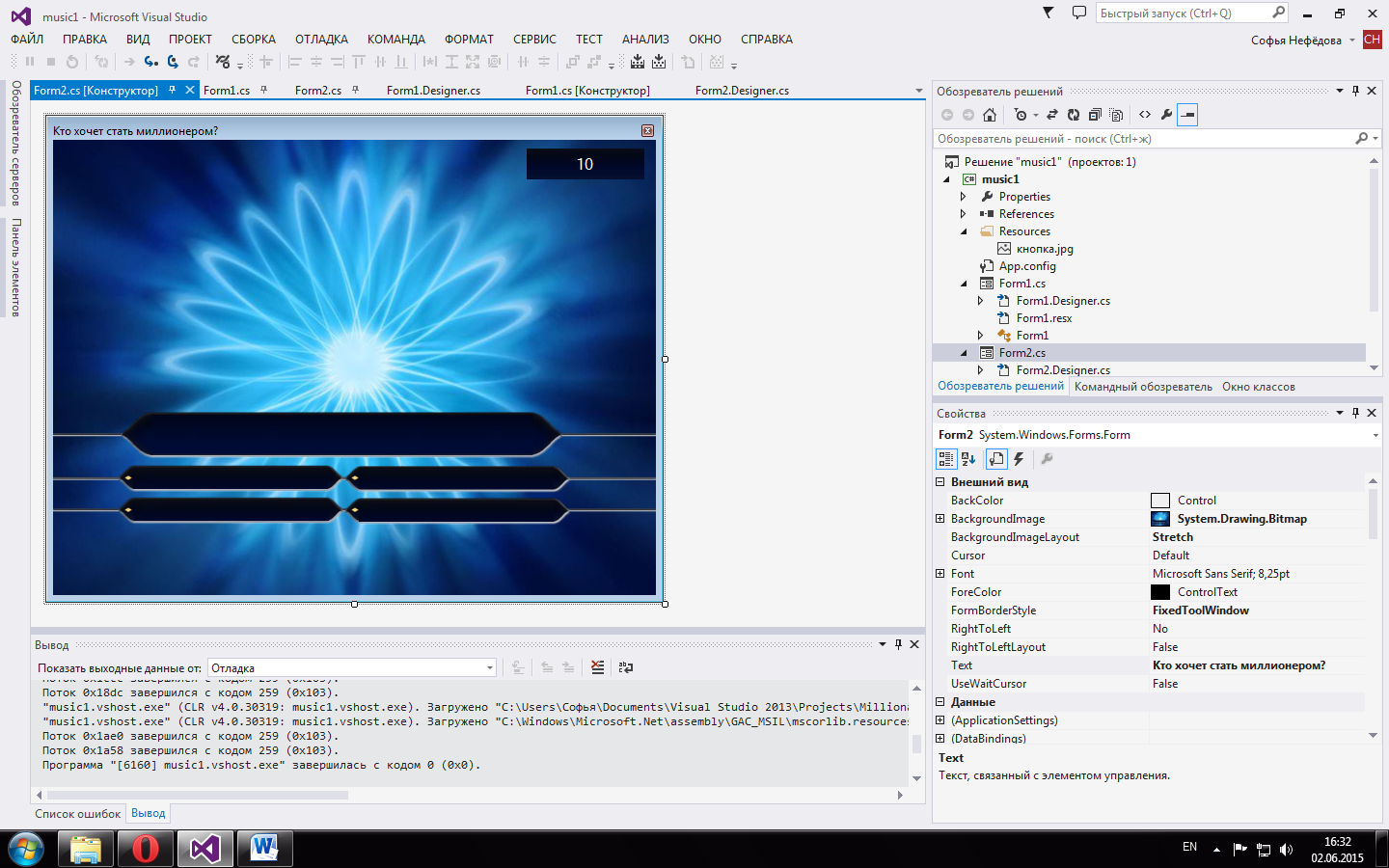Click notifications filter funnel icon
Screen dimensions: 1389x868
[x=1049, y=13]
